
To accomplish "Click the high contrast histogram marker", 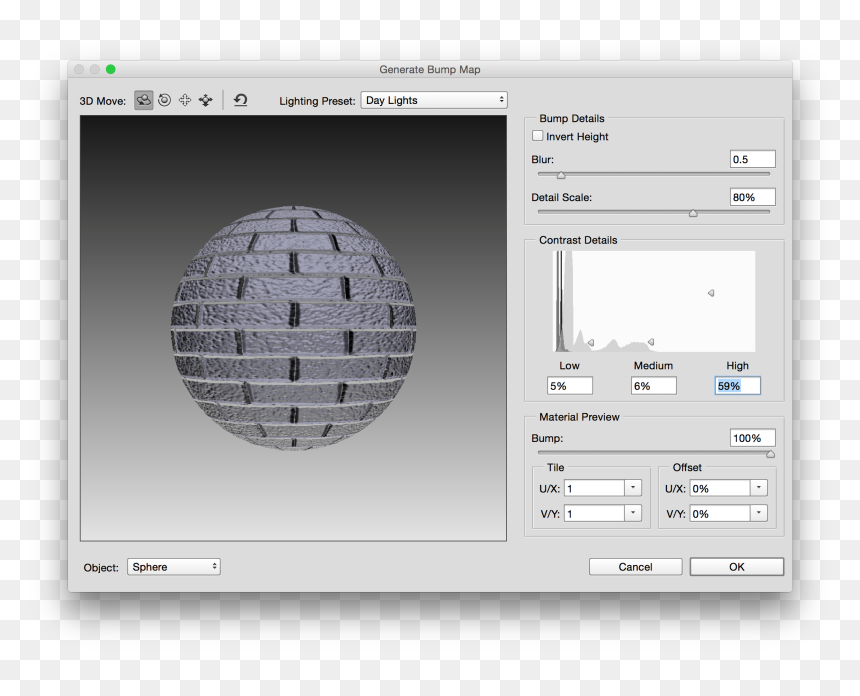I will pos(711,293).
